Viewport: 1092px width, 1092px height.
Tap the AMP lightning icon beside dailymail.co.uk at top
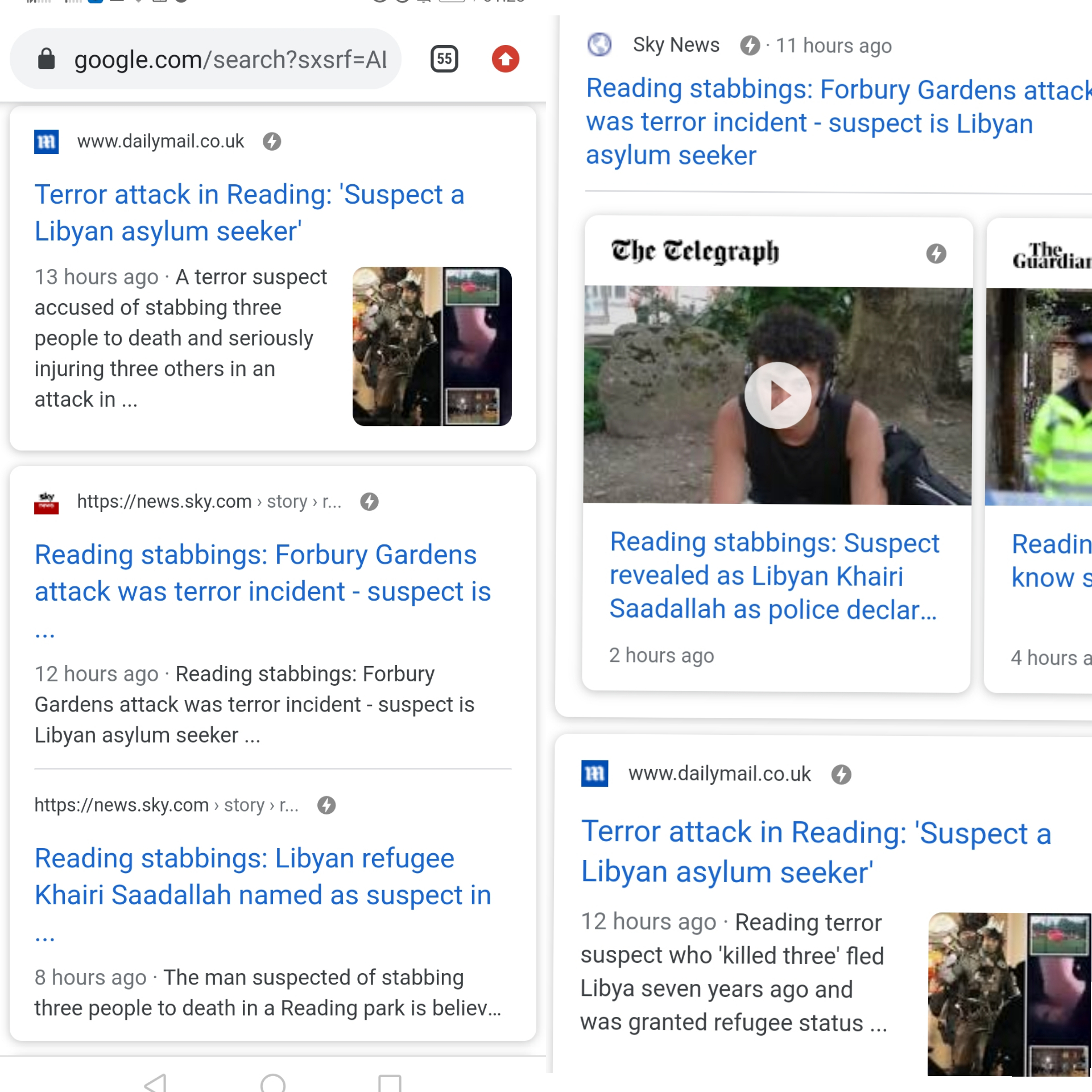(x=272, y=141)
